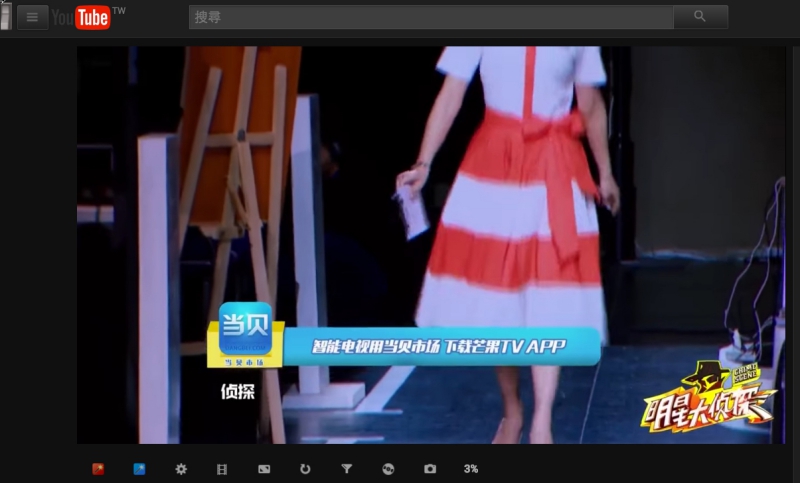This screenshot has width=800, height=483.
Task: Click the video player area
Action: point(431,245)
